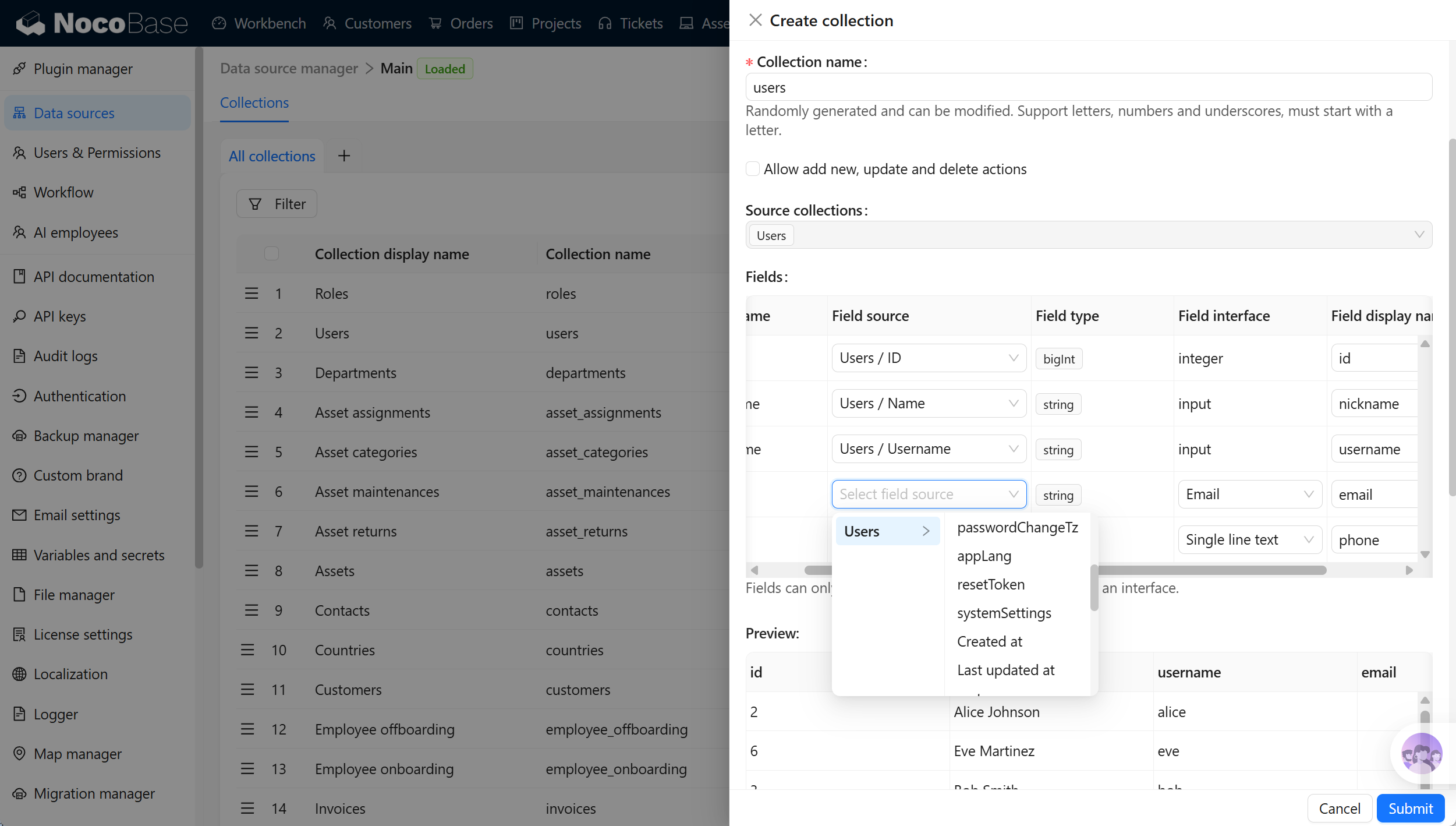1456x826 pixels.
Task: Select systemSettings from field list
Action: pyautogui.click(x=1018, y=613)
